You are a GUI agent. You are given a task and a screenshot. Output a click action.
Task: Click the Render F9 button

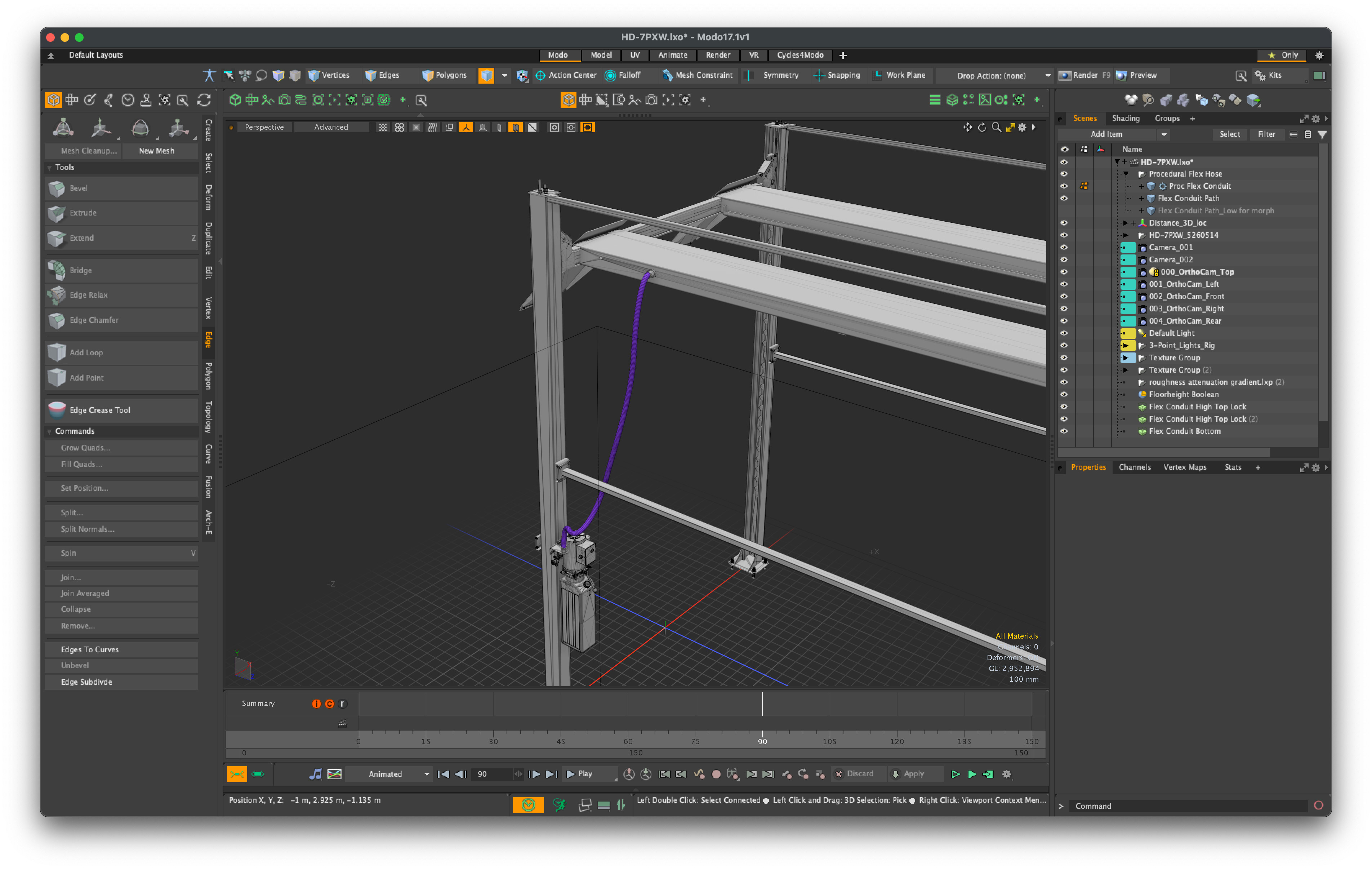click(1085, 75)
